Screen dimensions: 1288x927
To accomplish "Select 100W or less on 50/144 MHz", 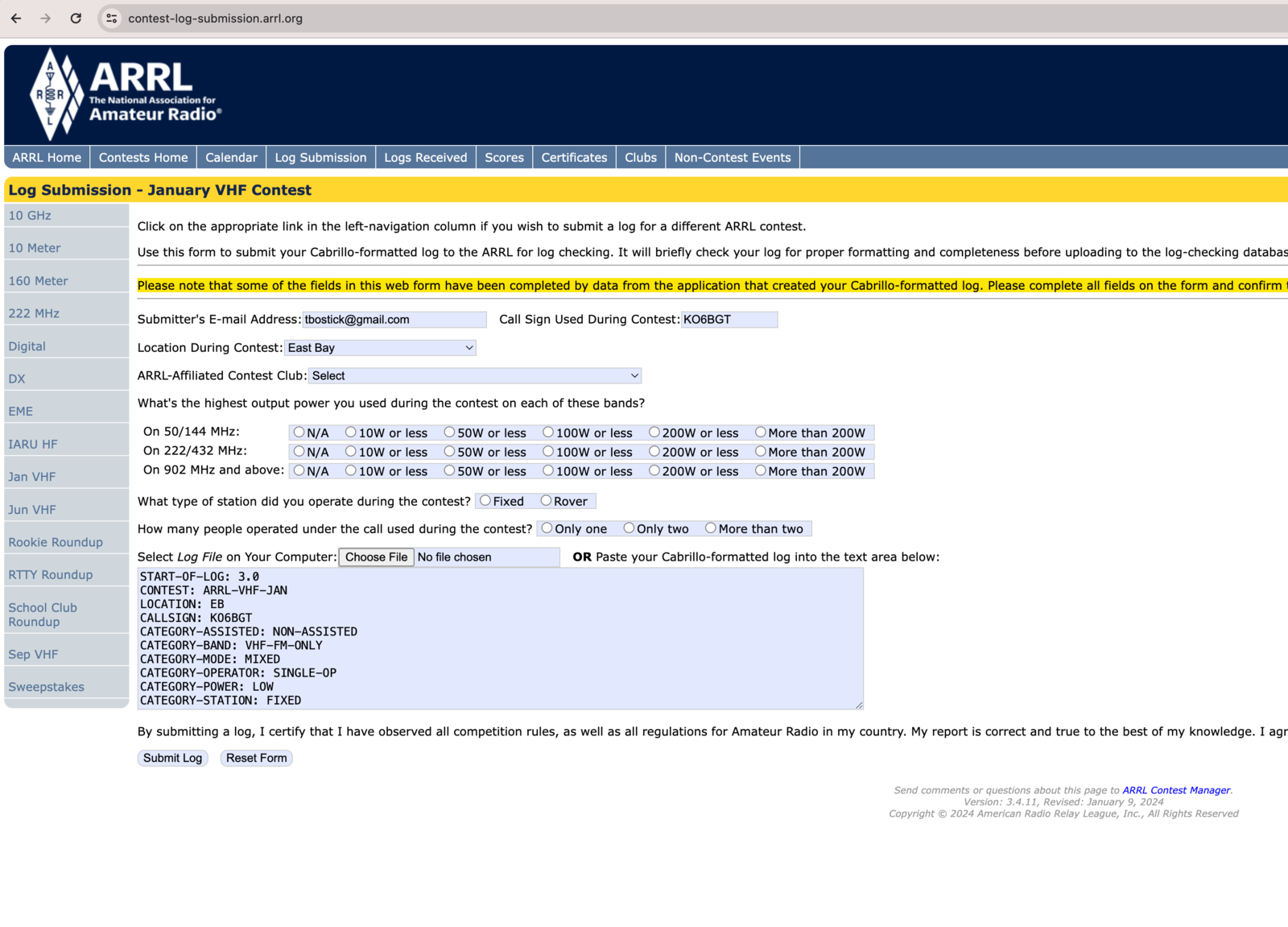I will [x=548, y=432].
